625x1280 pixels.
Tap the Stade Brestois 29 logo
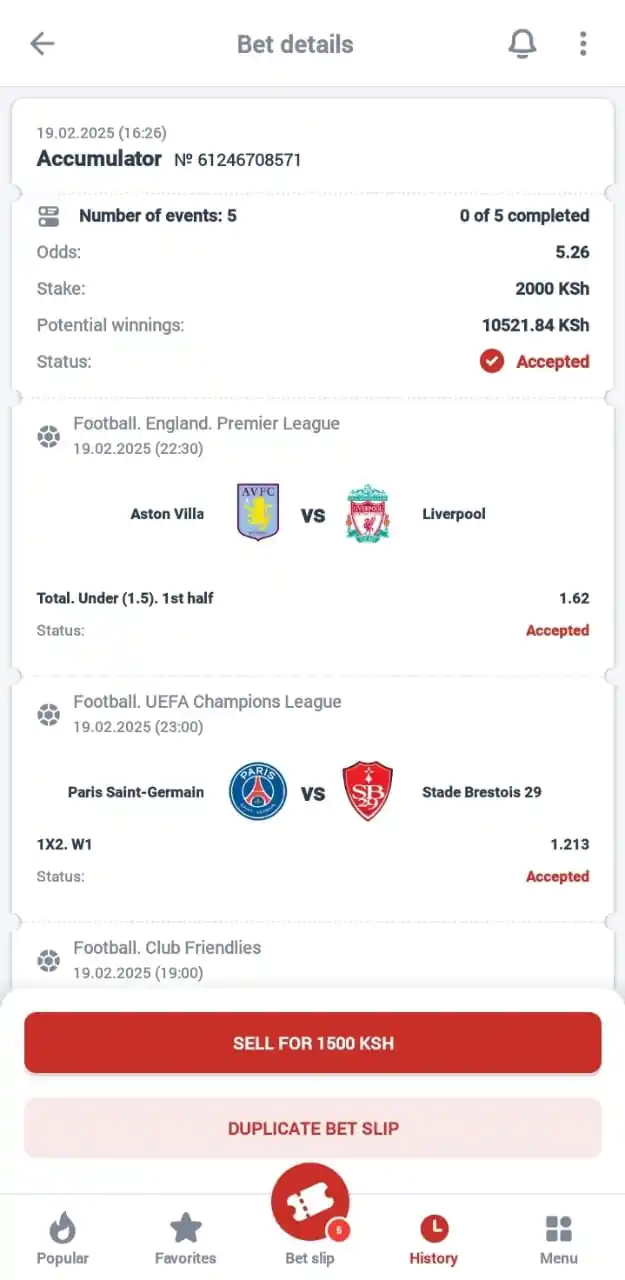(x=367, y=791)
